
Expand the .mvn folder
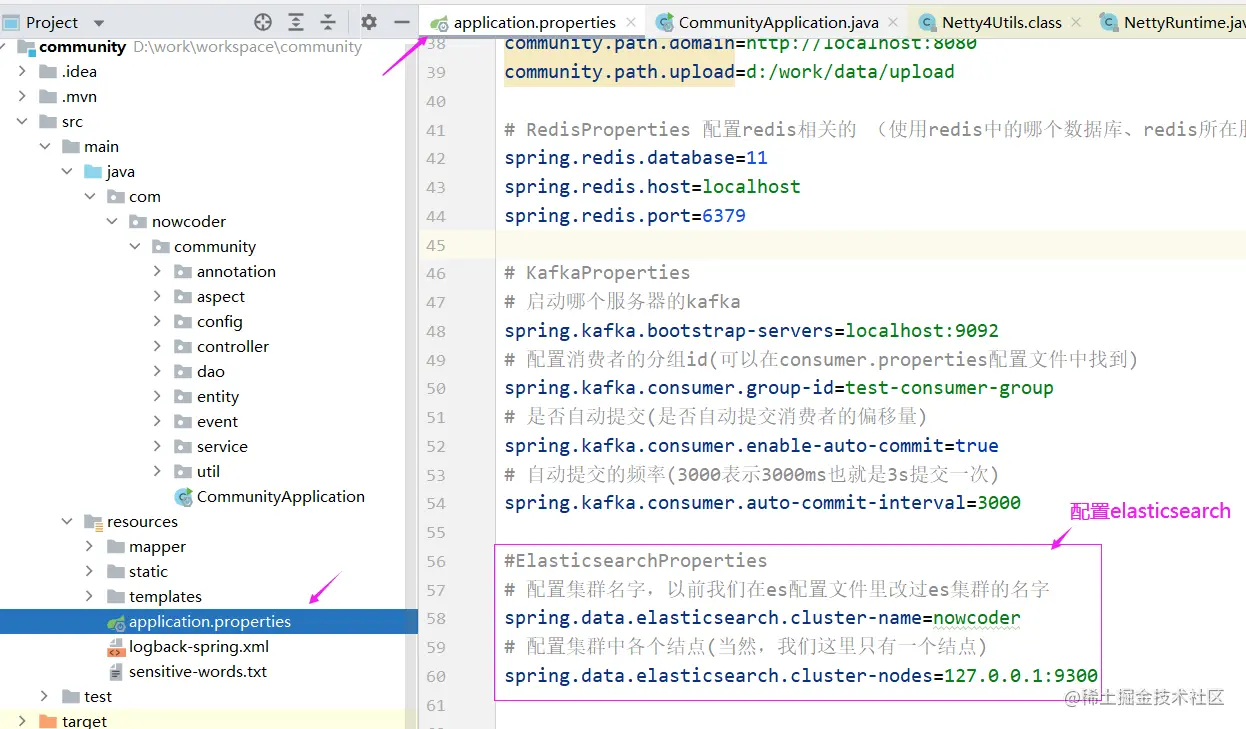(22, 97)
